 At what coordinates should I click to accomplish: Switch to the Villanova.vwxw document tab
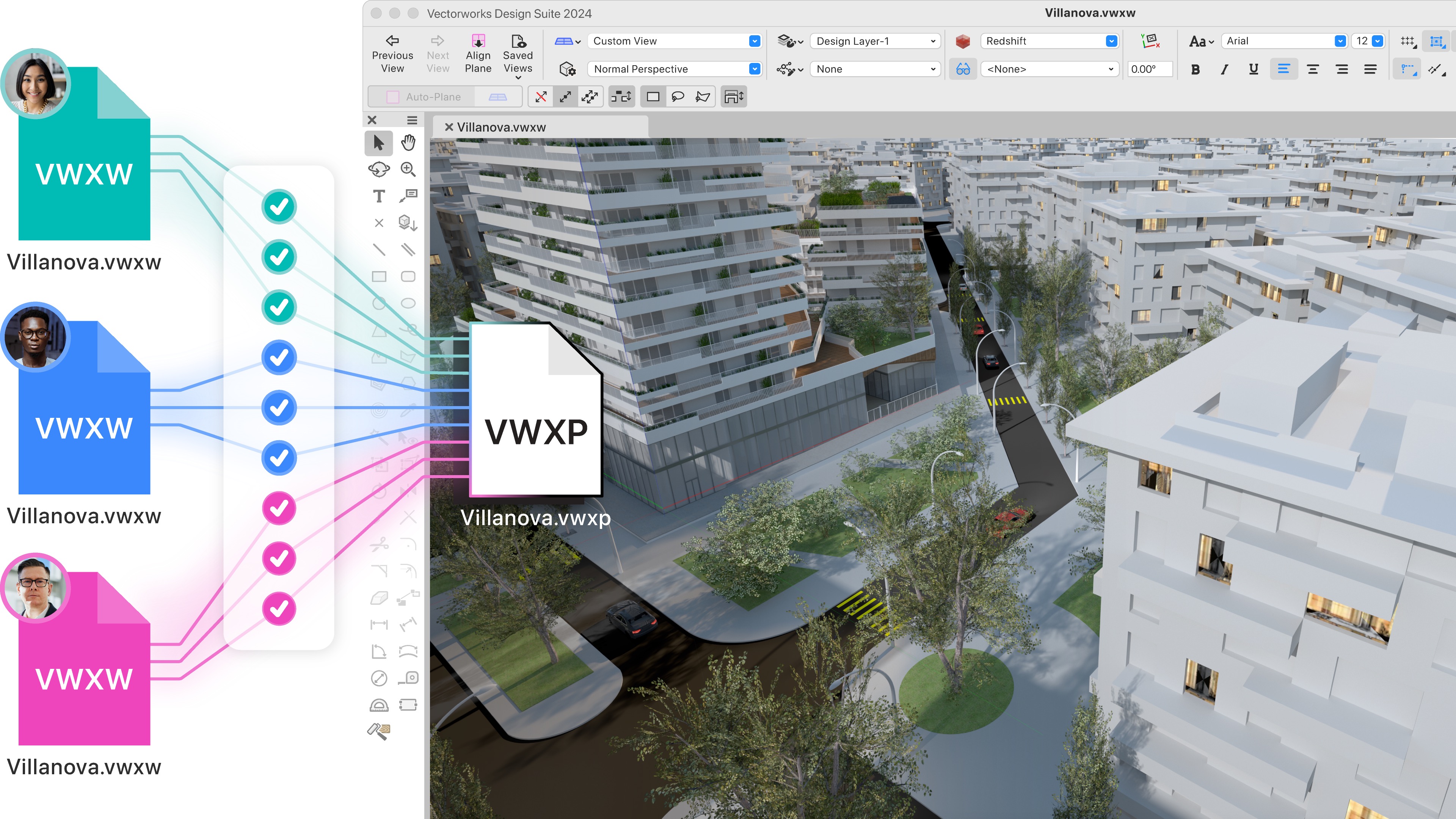[502, 127]
